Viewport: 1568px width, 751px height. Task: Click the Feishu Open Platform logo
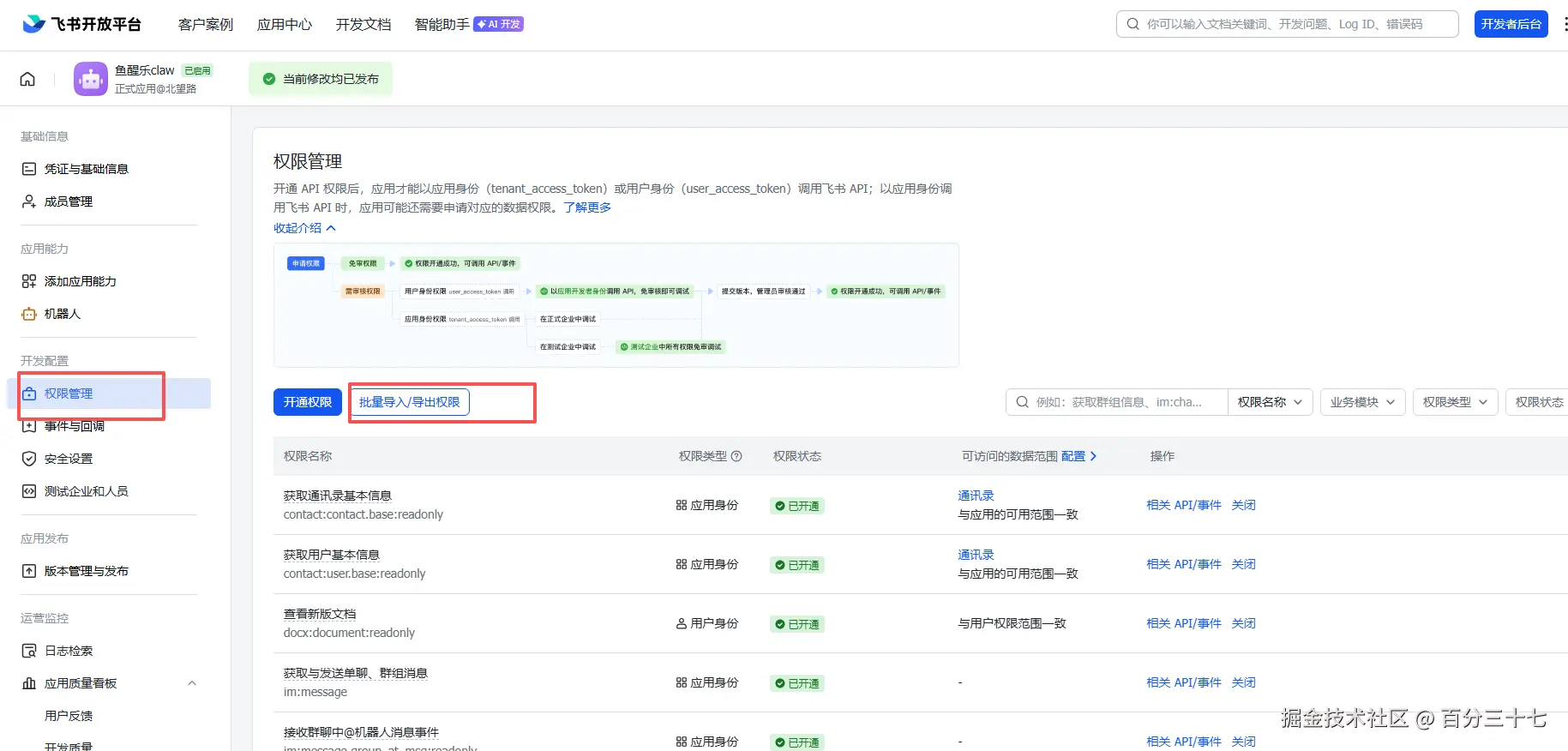81,24
